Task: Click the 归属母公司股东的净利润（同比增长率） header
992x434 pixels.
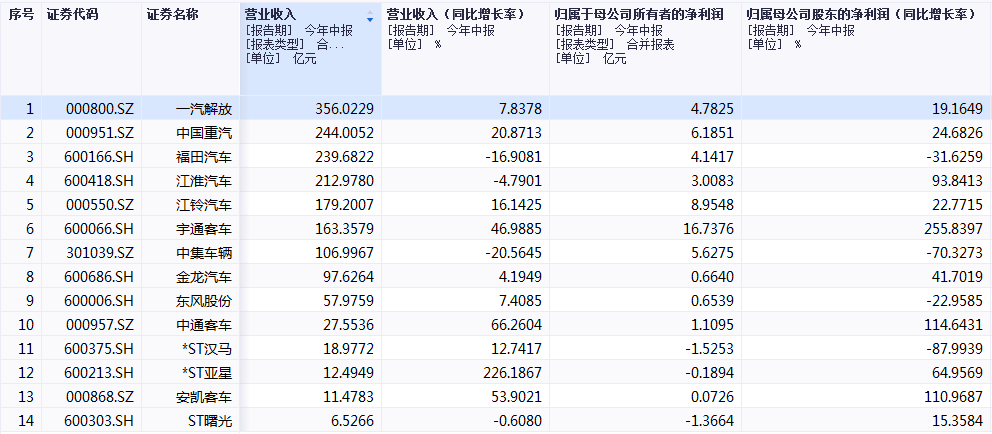Action: 862,15
